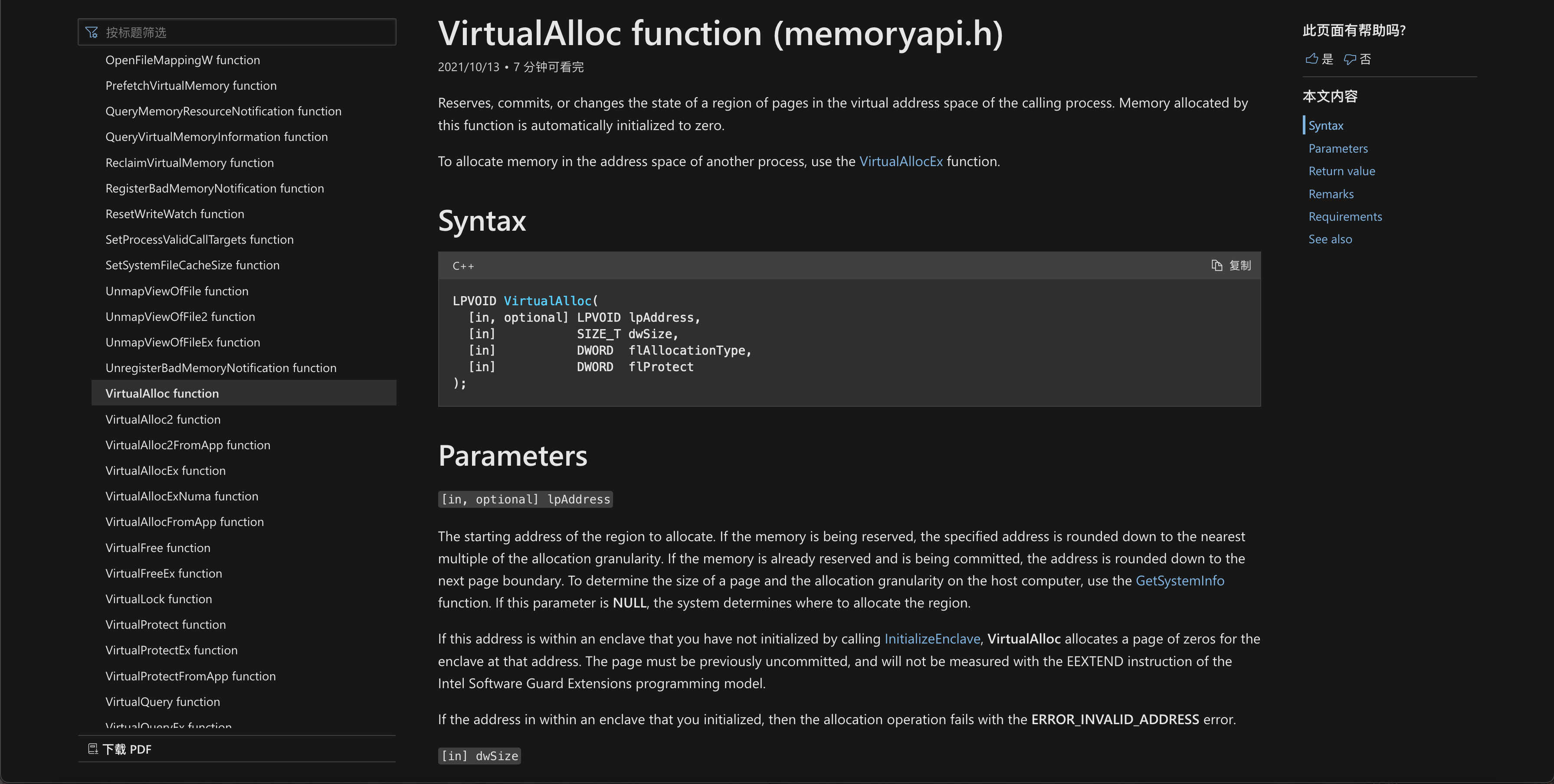
Task: Jump to Return value section
Action: coord(1341,171)
